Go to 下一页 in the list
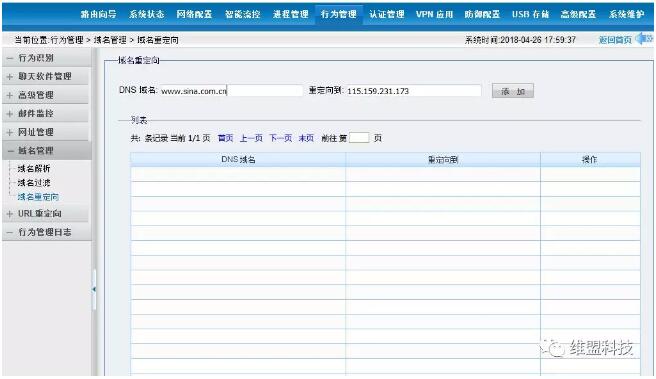The image size is (656, 379). pyautogui.click(x=280, y=138)
